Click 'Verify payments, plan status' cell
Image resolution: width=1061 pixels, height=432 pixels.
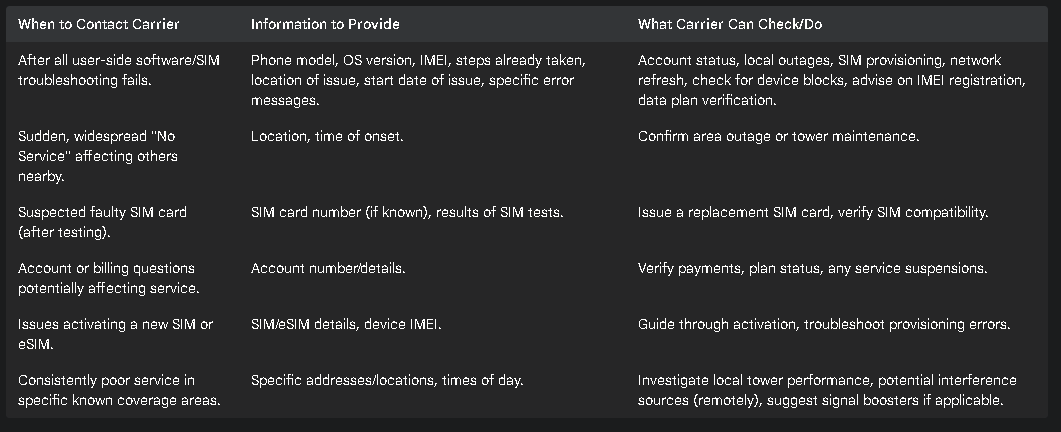tap(812, 269)
